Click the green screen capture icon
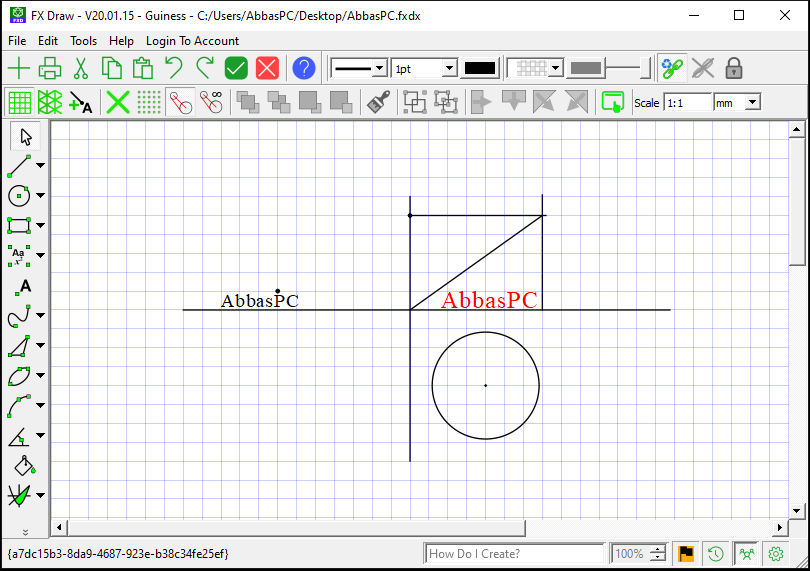 click(613, 102)
